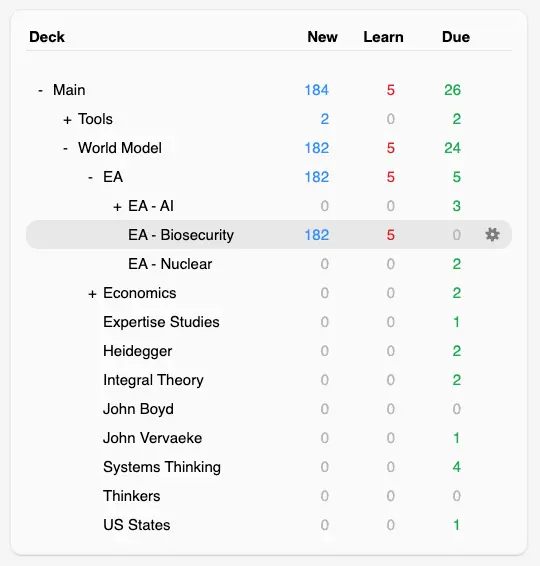540x566 pixels.
Task: Expand the Economics subdeck
Action: point(92,294)
